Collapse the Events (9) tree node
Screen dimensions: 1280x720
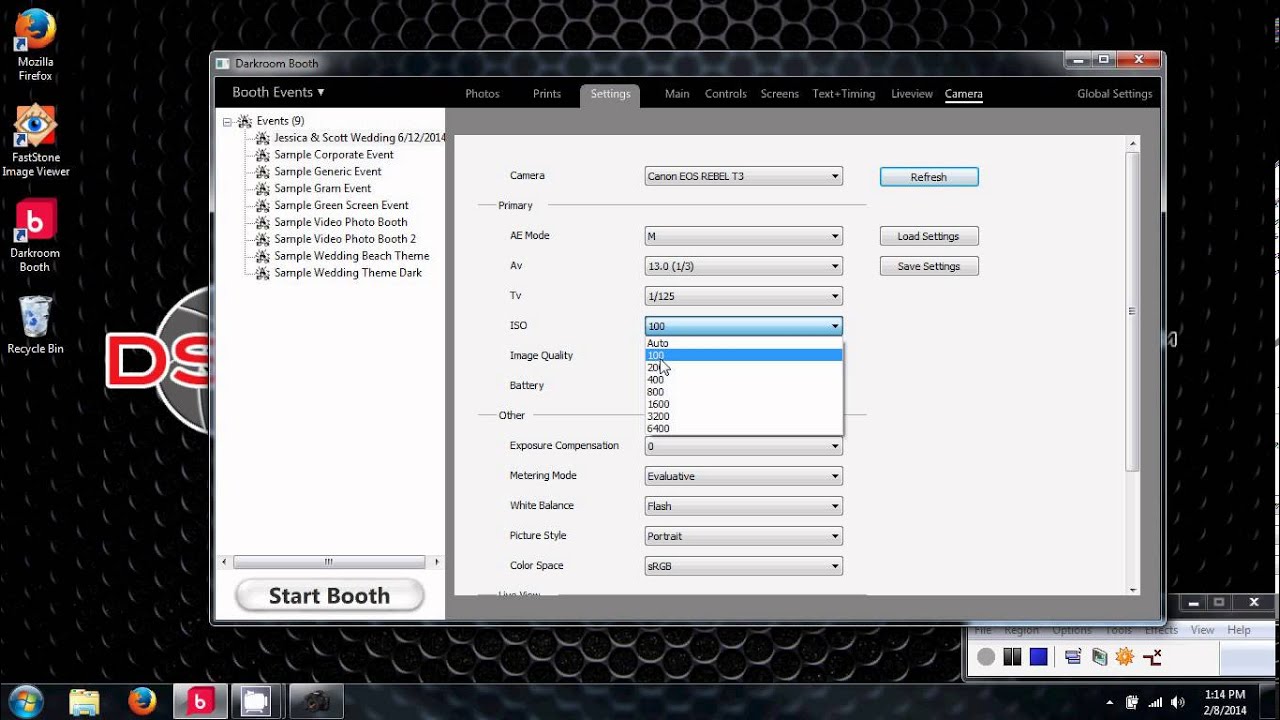pos(228,121)
